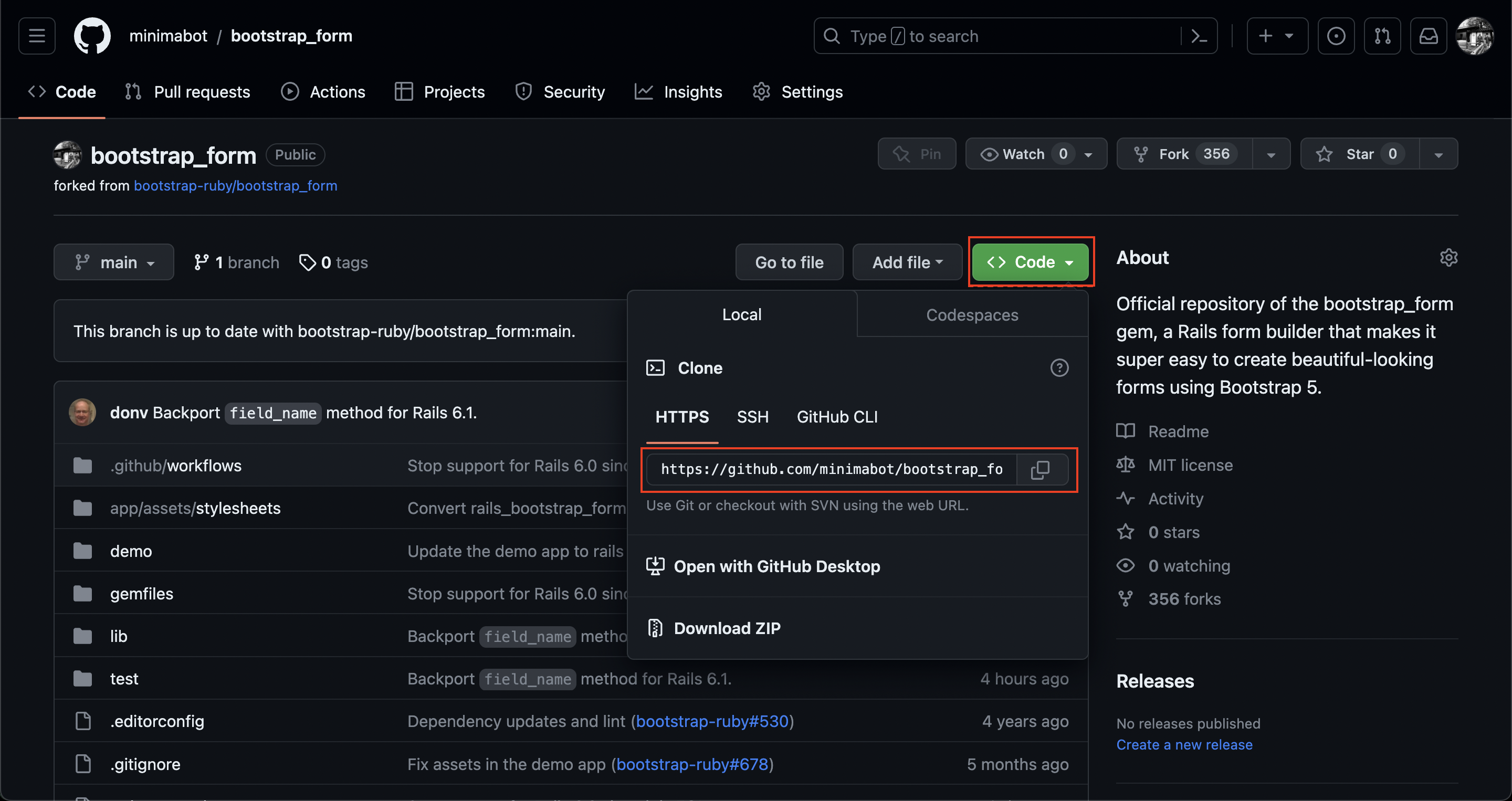Pin the repository to profile
The height and width of the screenshot is (801, 1512).
click(916, 154)
